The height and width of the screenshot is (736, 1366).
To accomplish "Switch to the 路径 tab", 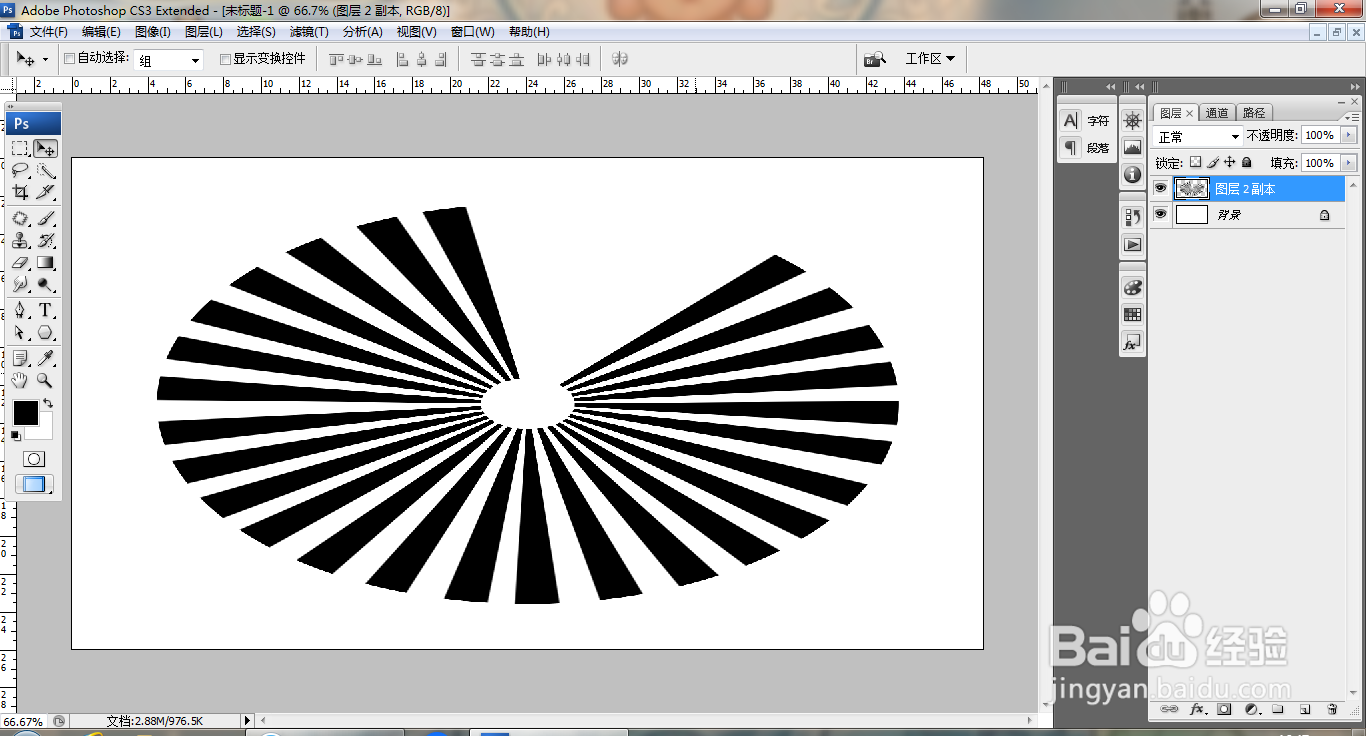I will click(x=1253, y=113).
